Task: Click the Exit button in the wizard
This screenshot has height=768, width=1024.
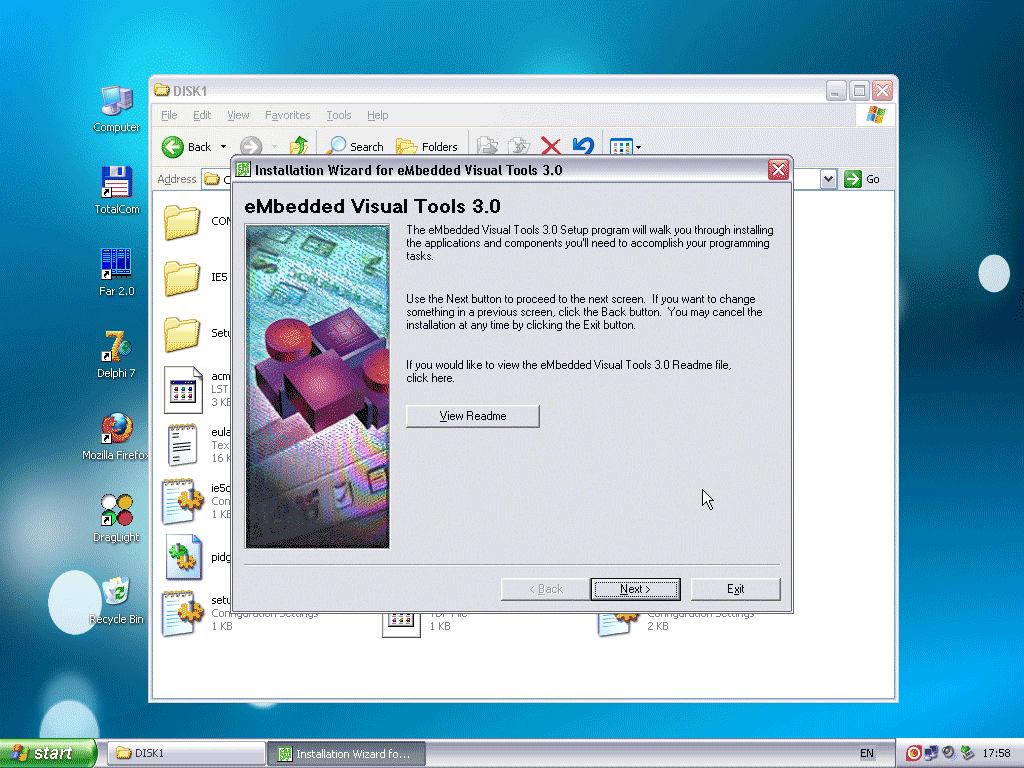Action: pyautogui.click(x=735, y=589)
